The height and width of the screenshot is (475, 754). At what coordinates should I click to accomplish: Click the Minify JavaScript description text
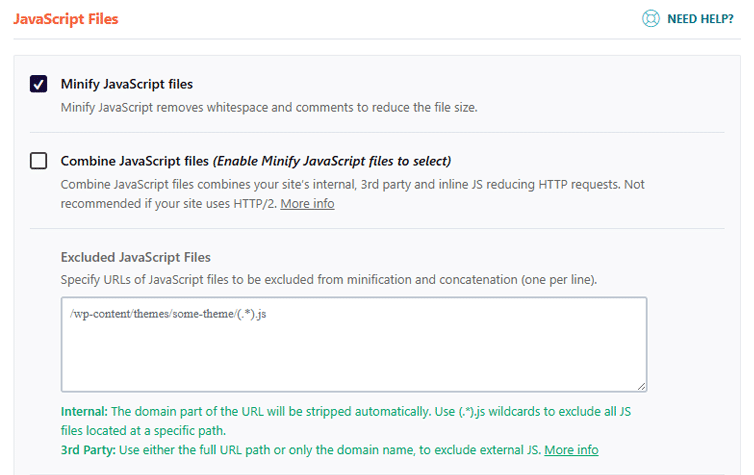pos(269,107)
